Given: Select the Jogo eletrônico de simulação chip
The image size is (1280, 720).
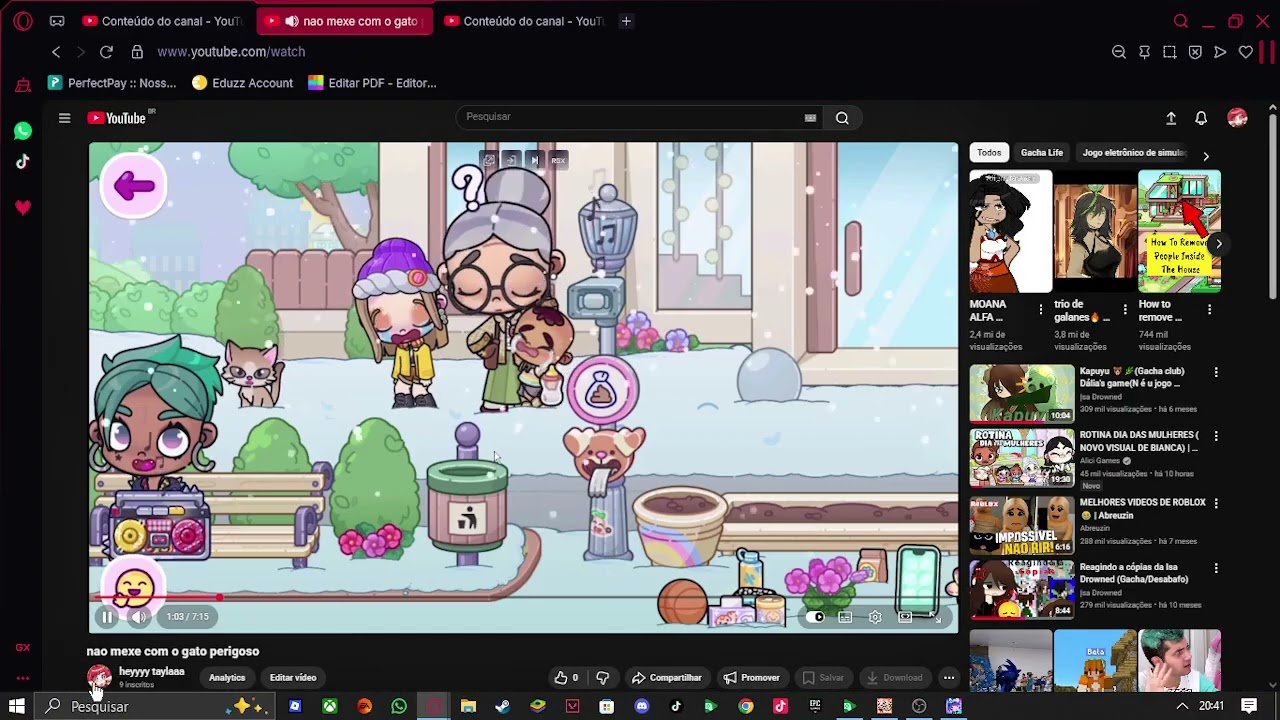Looking at the screenshot, I should click(x=1134, y=153).
